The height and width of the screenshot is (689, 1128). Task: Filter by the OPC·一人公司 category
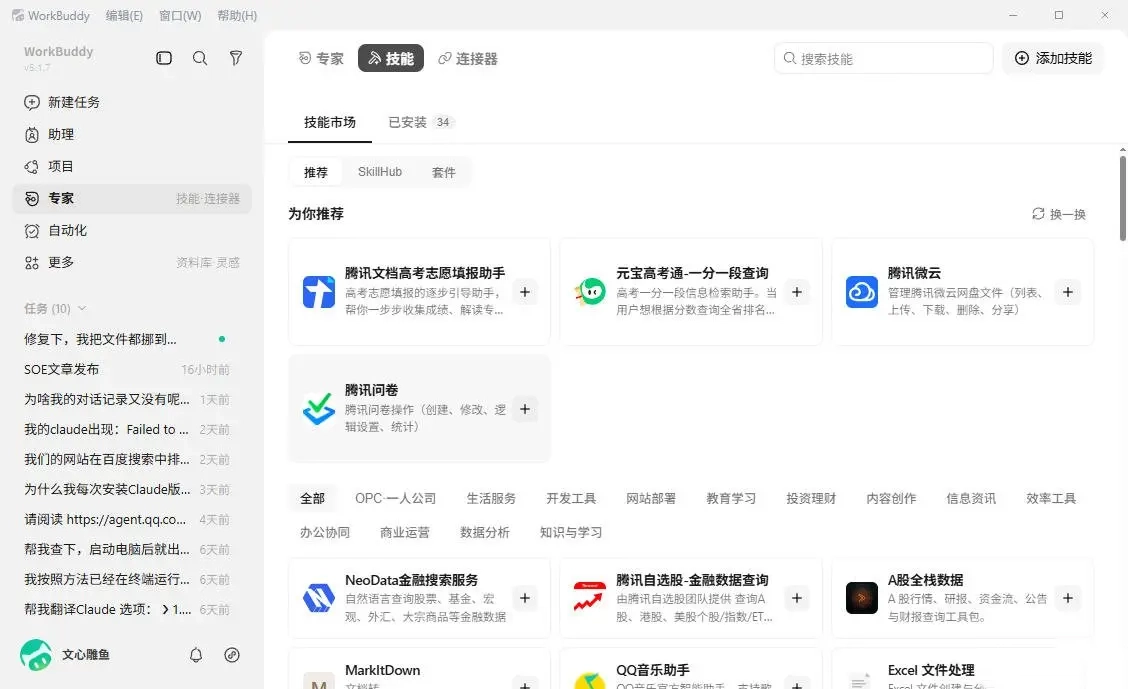tap(396, 498)
